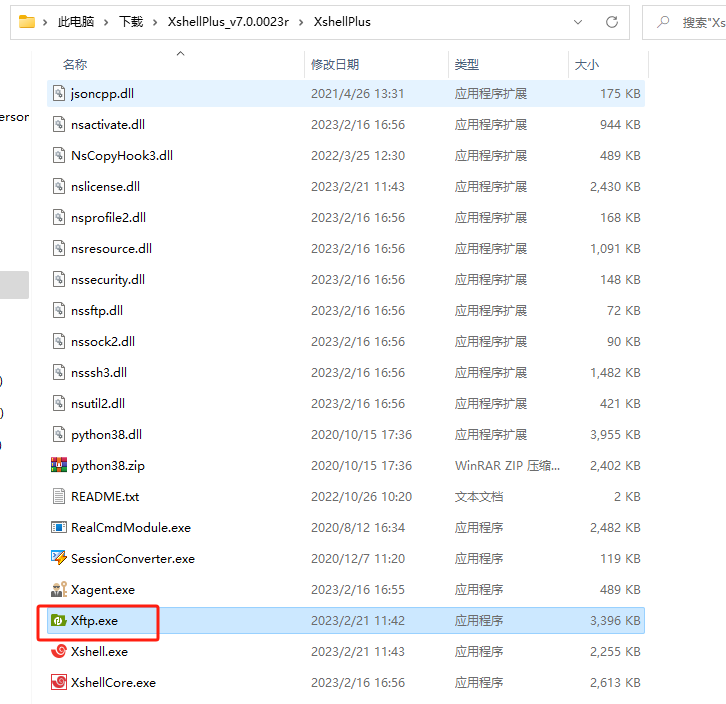The height and width of the screenshot is (704, 726).
Task: Select the file name python38.dll
Action: click(x=106, y=435)
